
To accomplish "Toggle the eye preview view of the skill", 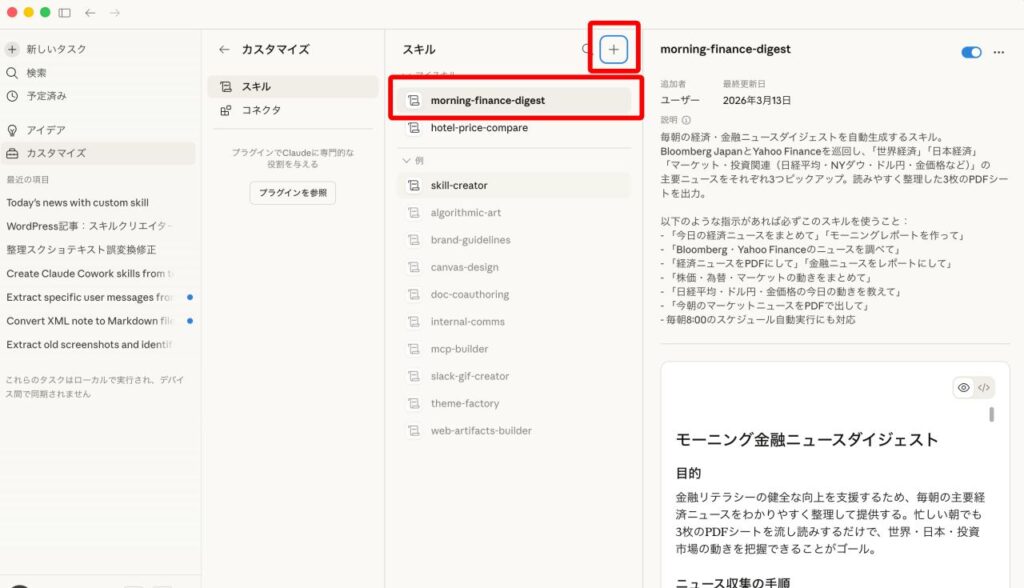I will (964, 388).
